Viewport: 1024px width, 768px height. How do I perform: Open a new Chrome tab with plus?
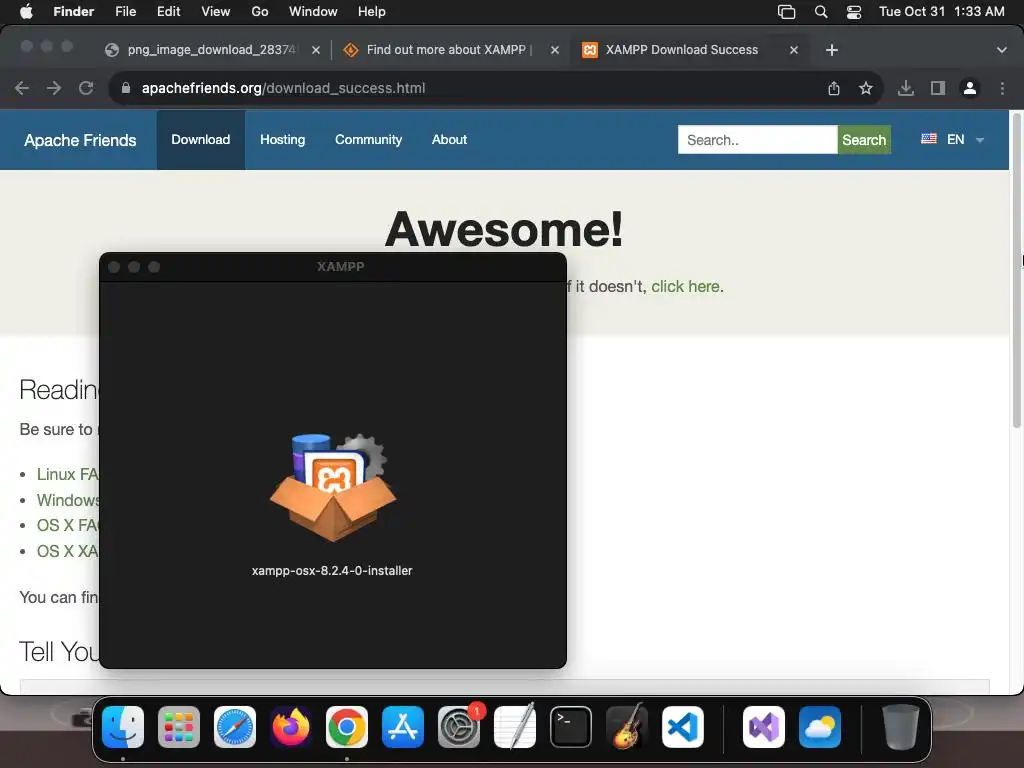tap(831, 50)
